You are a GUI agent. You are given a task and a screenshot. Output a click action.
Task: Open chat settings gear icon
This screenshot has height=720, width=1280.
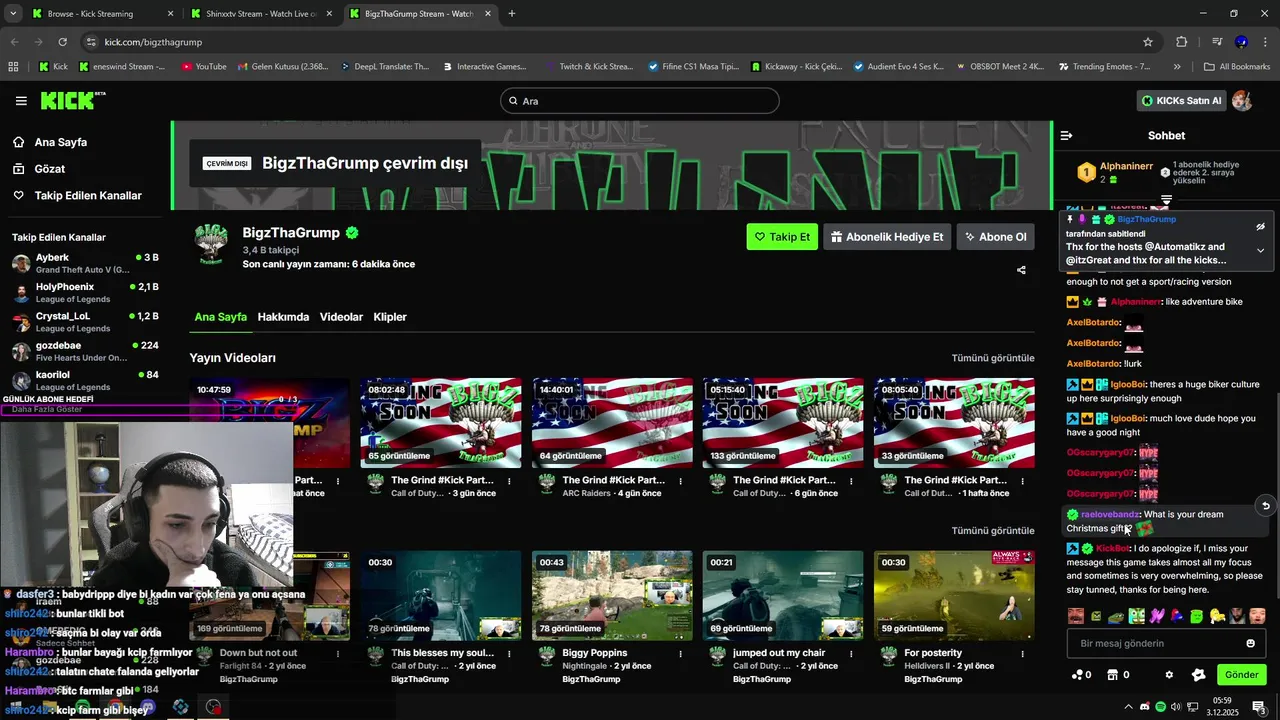(1169, 675)
